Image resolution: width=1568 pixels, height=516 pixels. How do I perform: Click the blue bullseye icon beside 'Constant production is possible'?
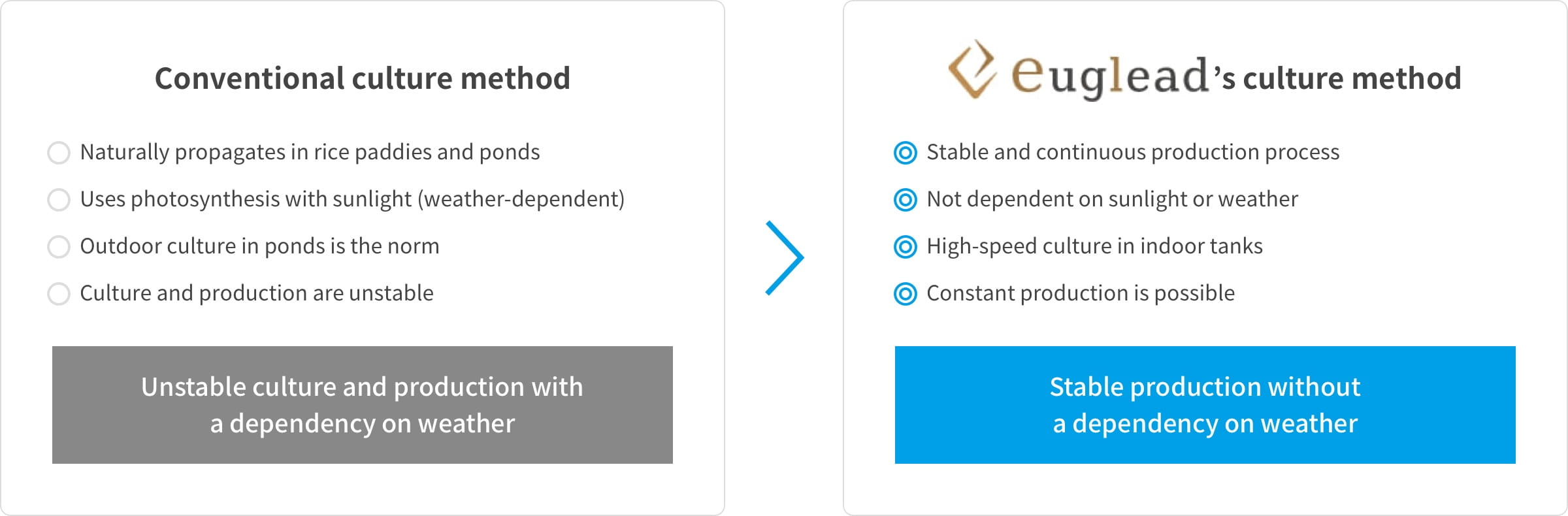[x=906, y=294]
